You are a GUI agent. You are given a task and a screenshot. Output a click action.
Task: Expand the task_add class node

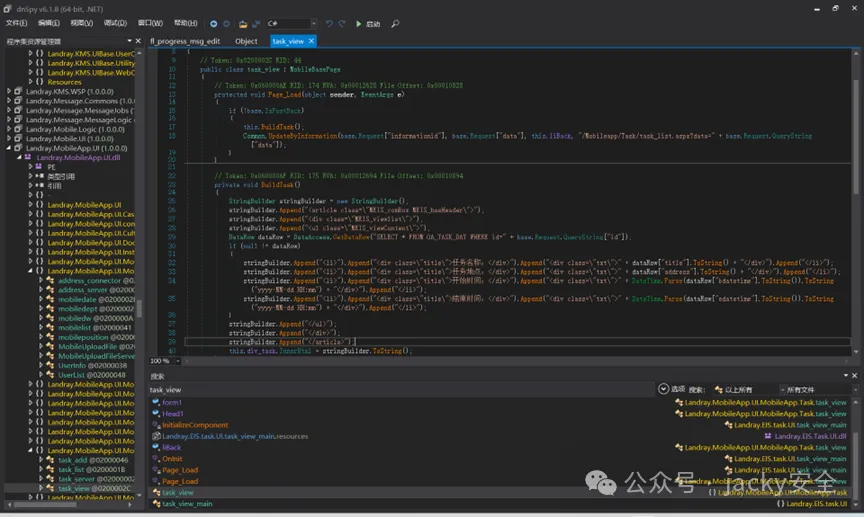(x=41, y=460)
